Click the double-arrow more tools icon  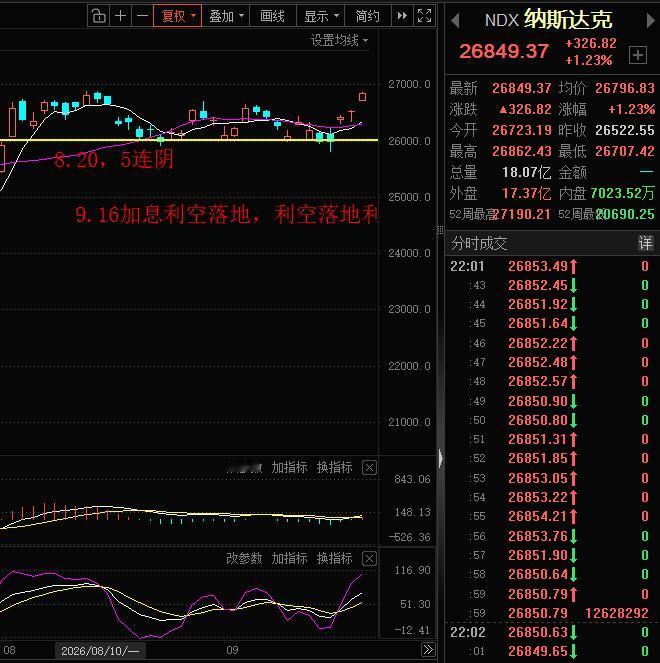(x=402, y=16)
